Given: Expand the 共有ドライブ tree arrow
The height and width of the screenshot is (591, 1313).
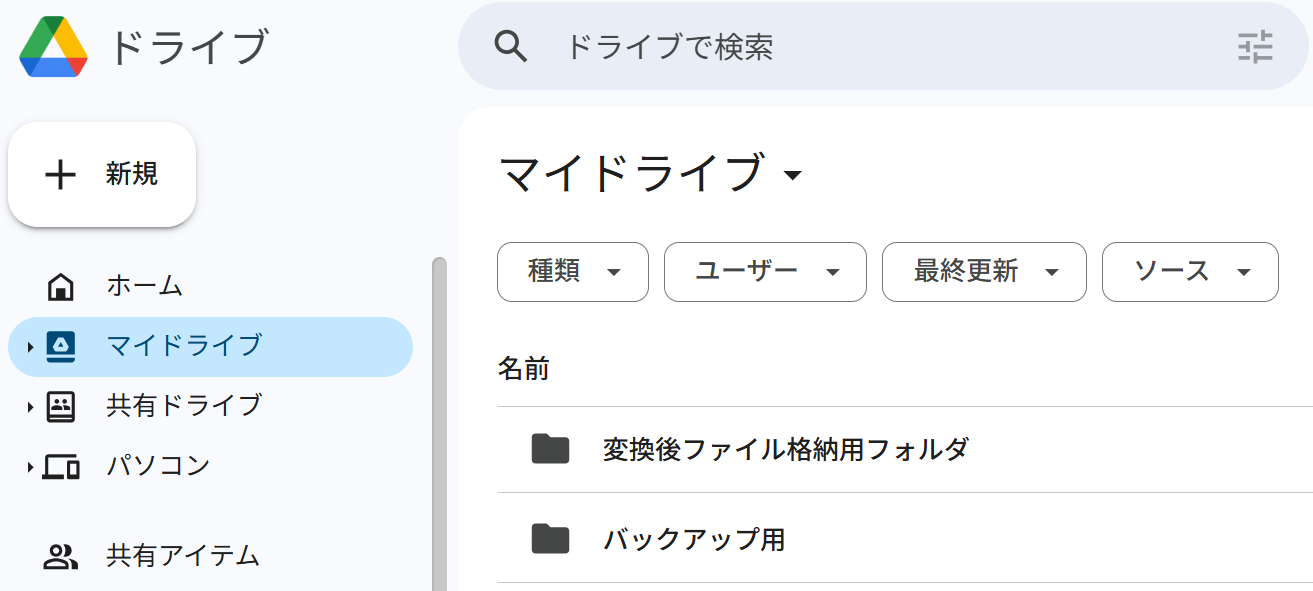Looking at the screenshot, I should (30, 407).
